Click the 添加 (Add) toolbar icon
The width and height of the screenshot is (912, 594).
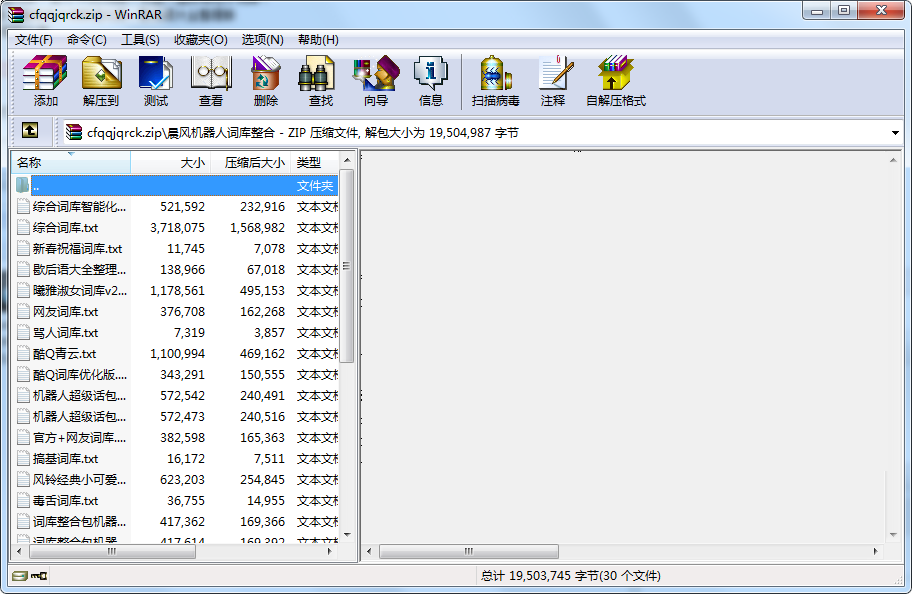point(45,81)
